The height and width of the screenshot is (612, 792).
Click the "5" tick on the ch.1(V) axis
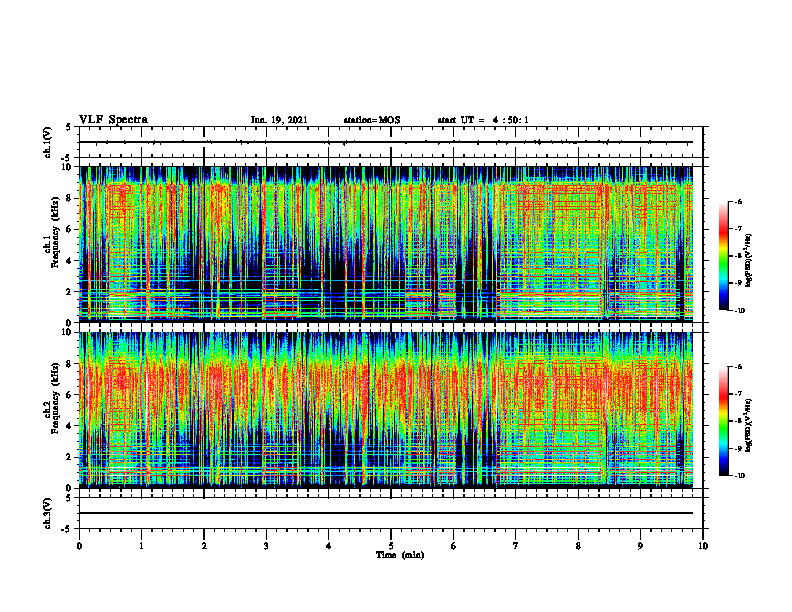coord(69,128)
